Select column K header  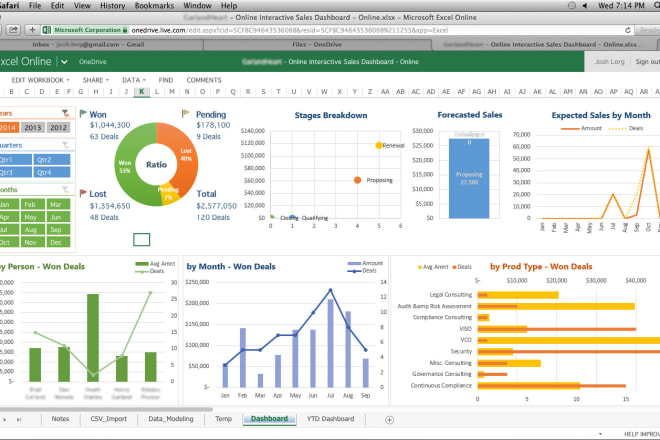pyautogui.click(x=142, y=92)
